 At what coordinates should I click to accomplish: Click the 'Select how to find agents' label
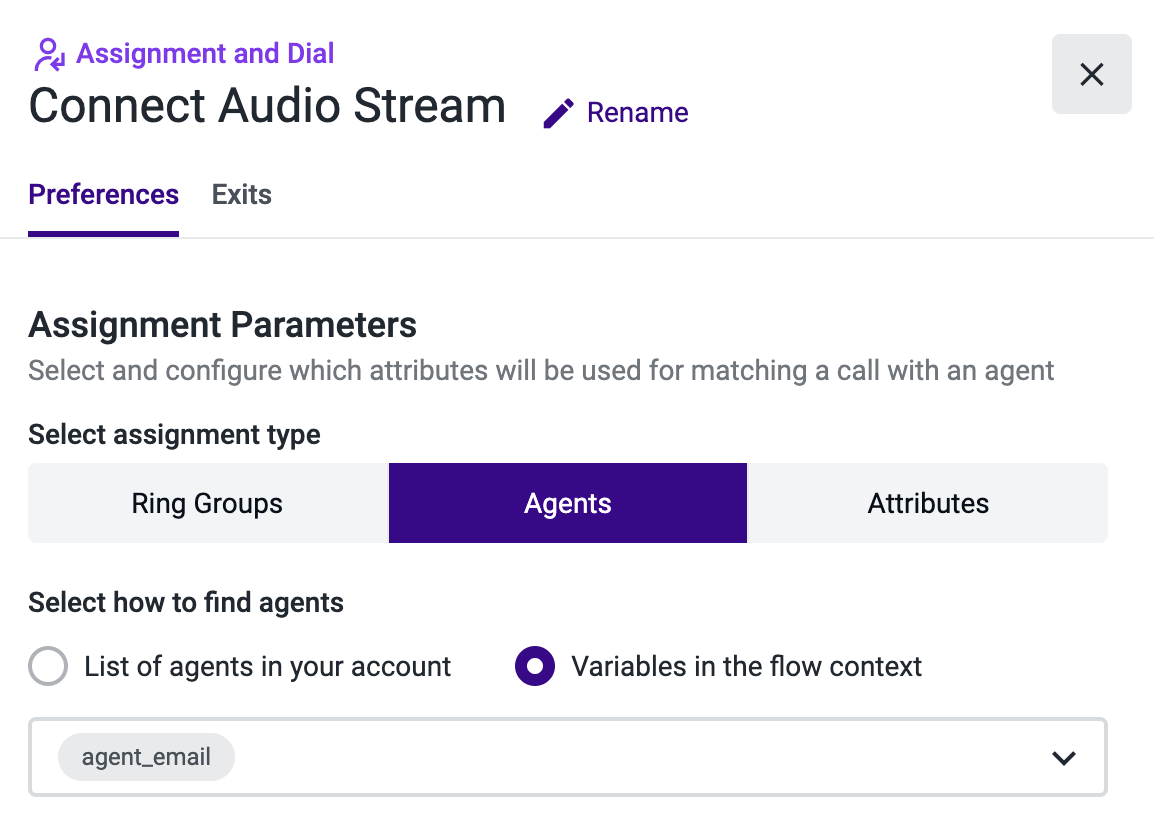click(x=186, y=603)
